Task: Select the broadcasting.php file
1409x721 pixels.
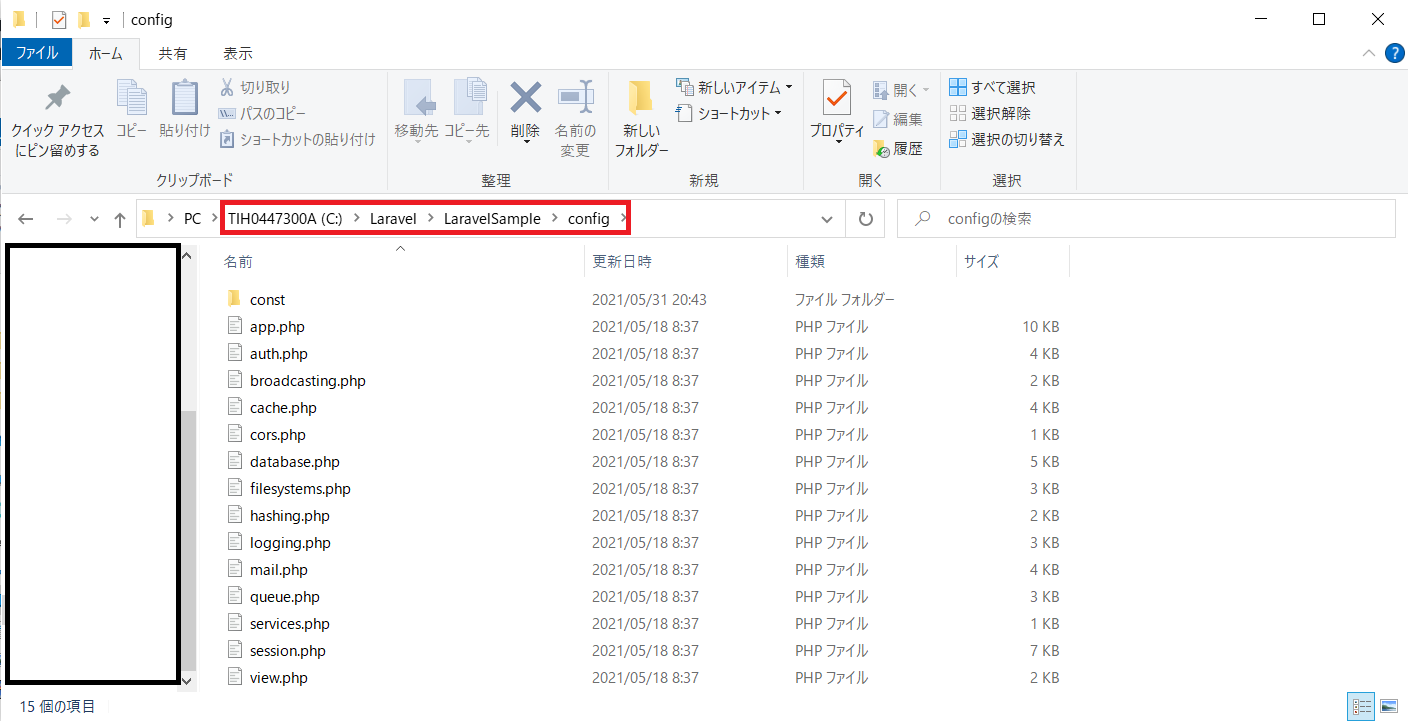Action: pos(307,381)
